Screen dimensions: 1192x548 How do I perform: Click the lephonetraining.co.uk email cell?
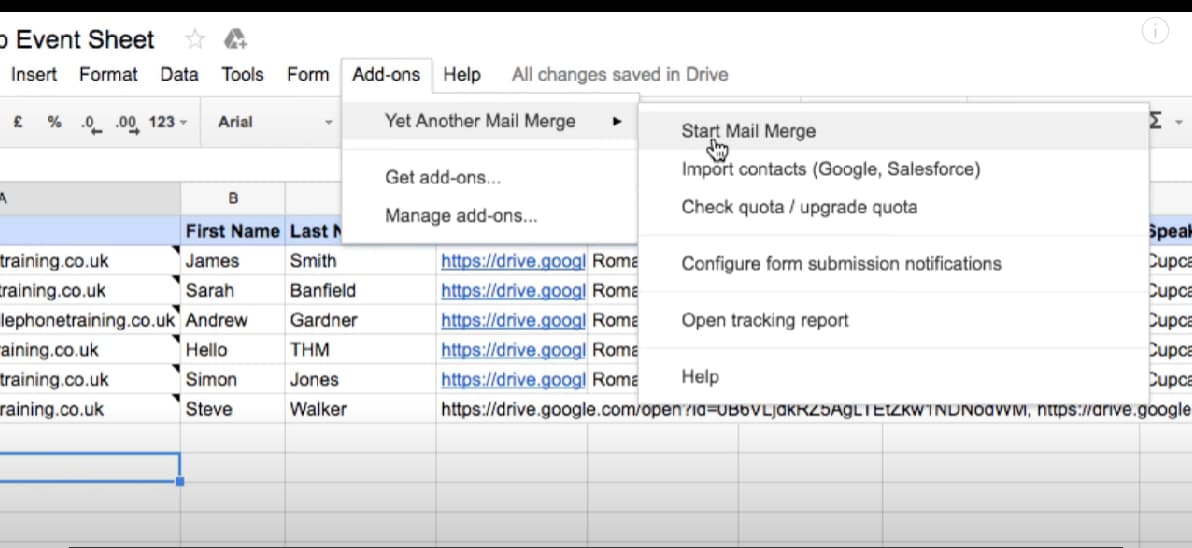coord(90,320)
